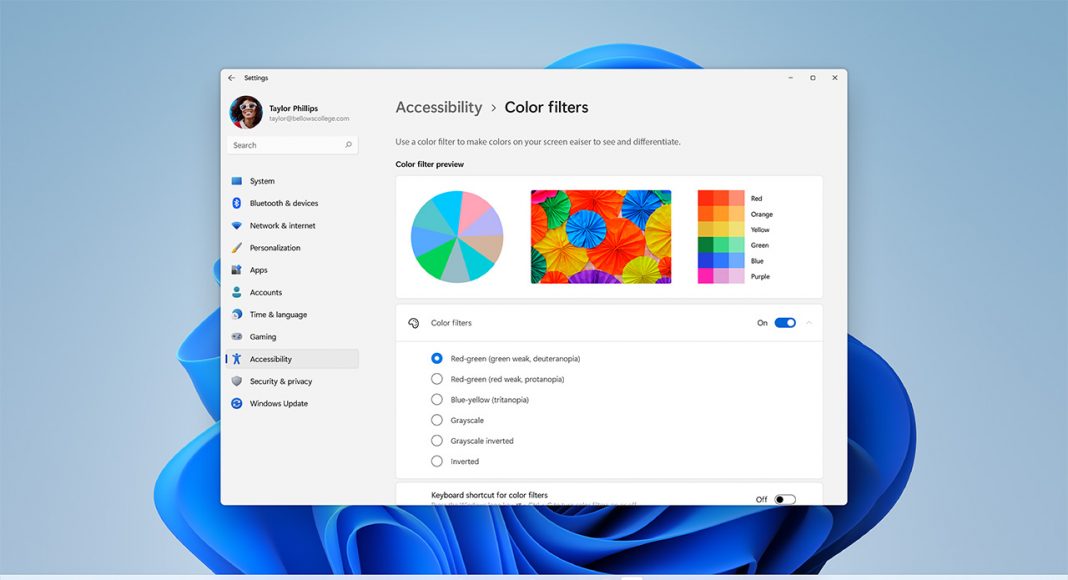Image resolution: width=1068 pixels, height=580 pixels.
Task: Select Red-green green weak deuteranopia option
Action: pyautogui.click(x=437, y=358)
